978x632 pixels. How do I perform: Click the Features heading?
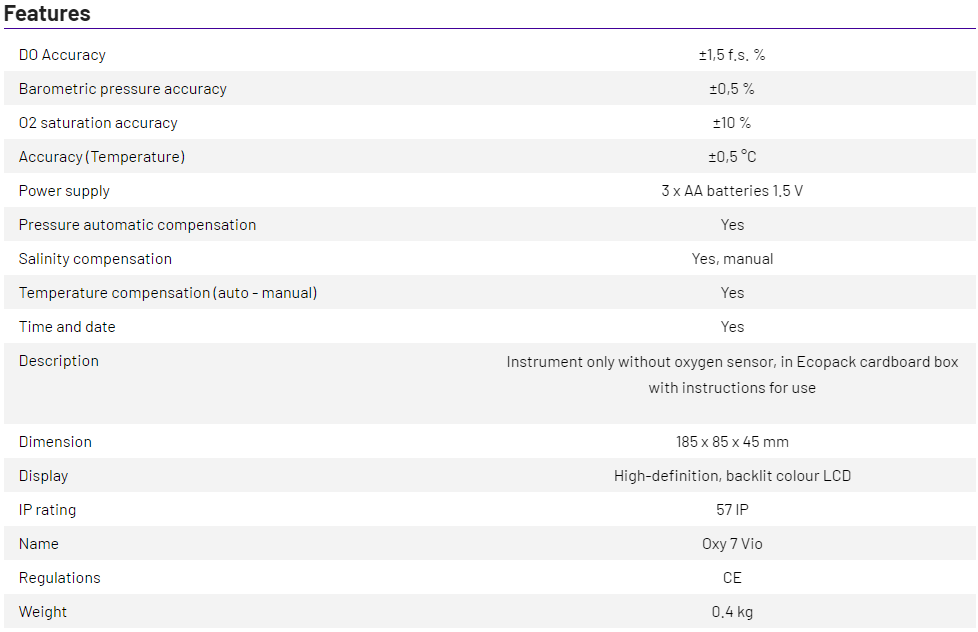(x=47, y=13)
